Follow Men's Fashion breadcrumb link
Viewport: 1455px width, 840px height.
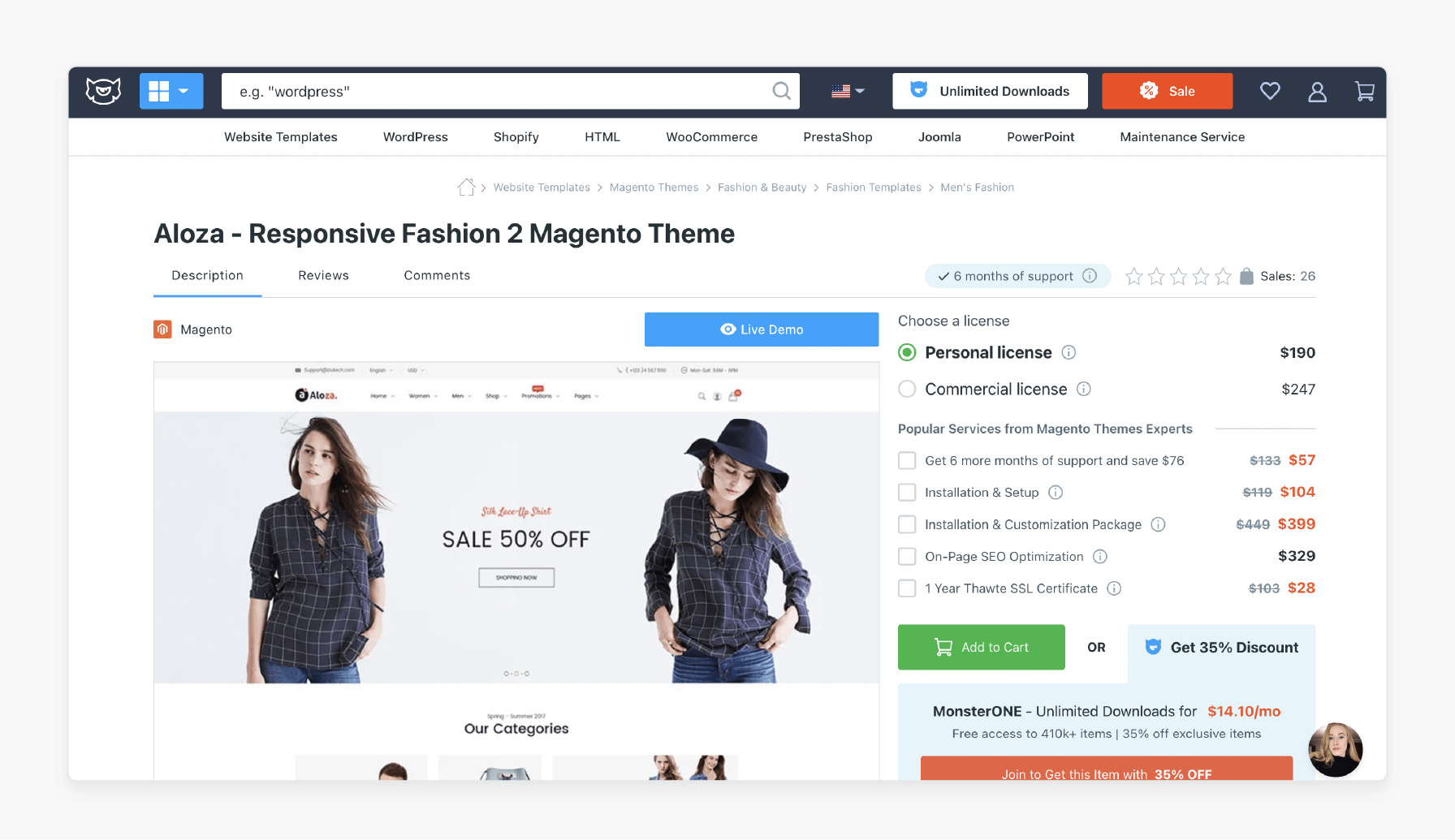point(978,187)
